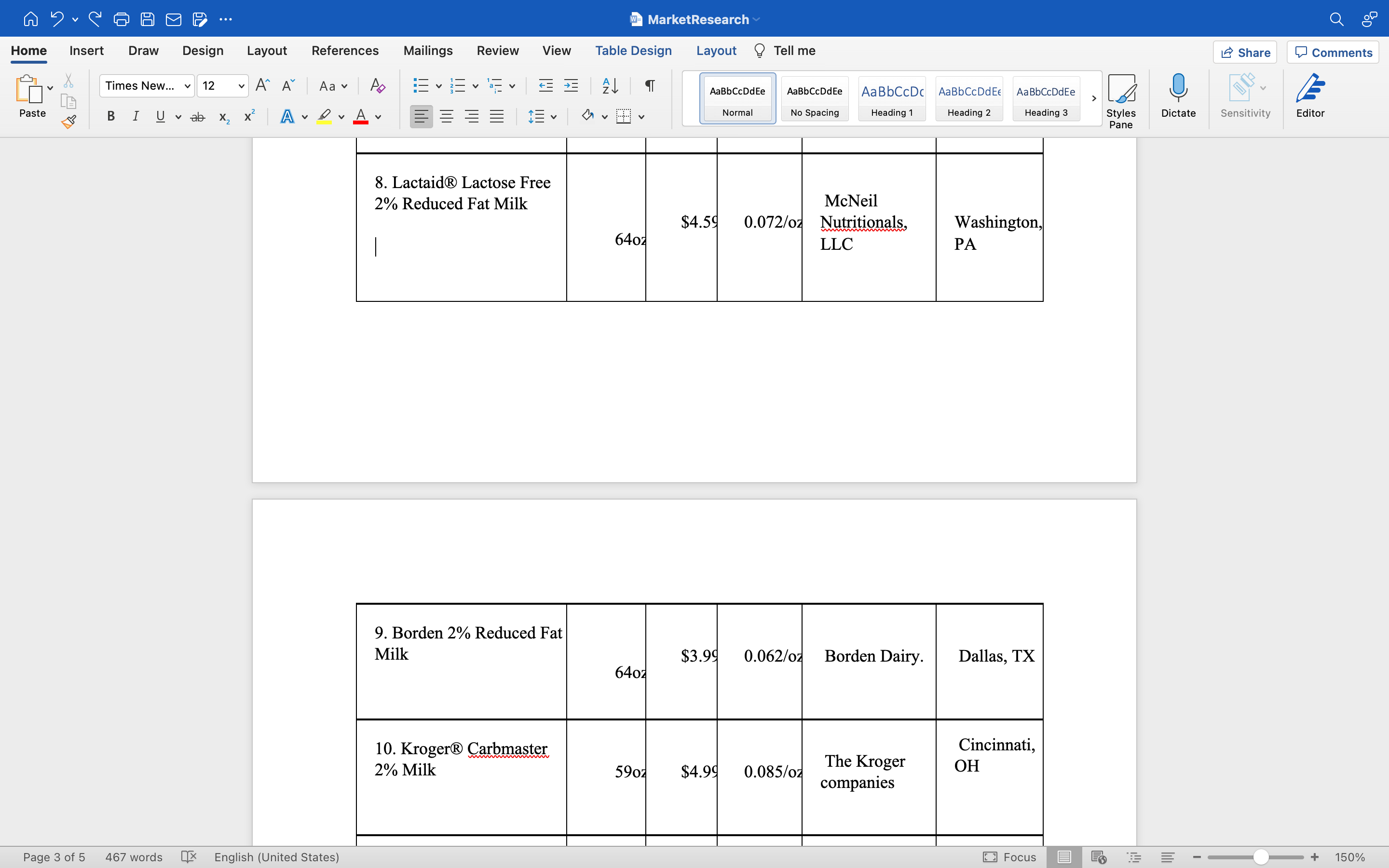Expand the styles gallery arrow
Screen dimensions: 1389x868
coord(1093,98)
